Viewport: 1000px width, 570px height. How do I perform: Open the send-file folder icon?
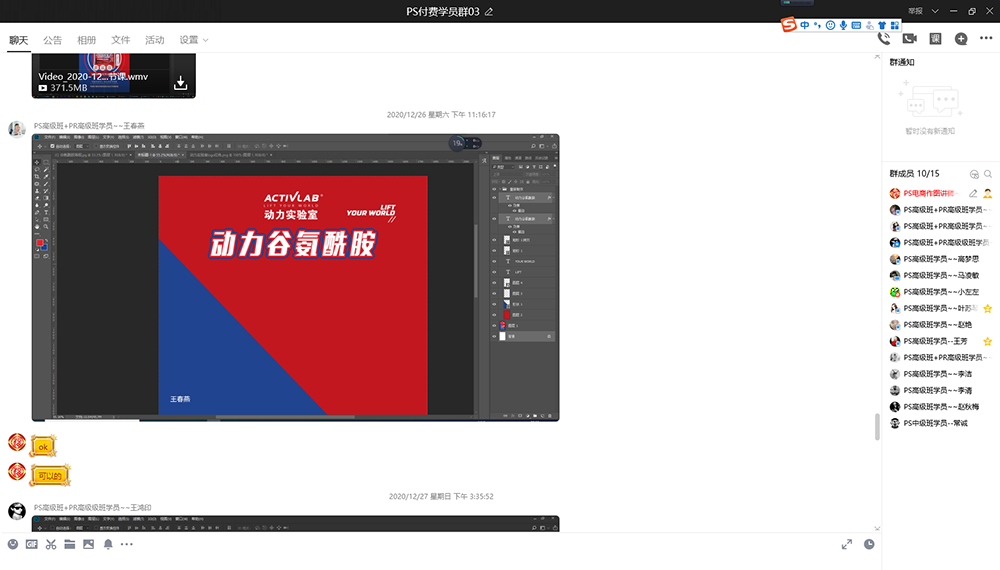tap(70, 544)
